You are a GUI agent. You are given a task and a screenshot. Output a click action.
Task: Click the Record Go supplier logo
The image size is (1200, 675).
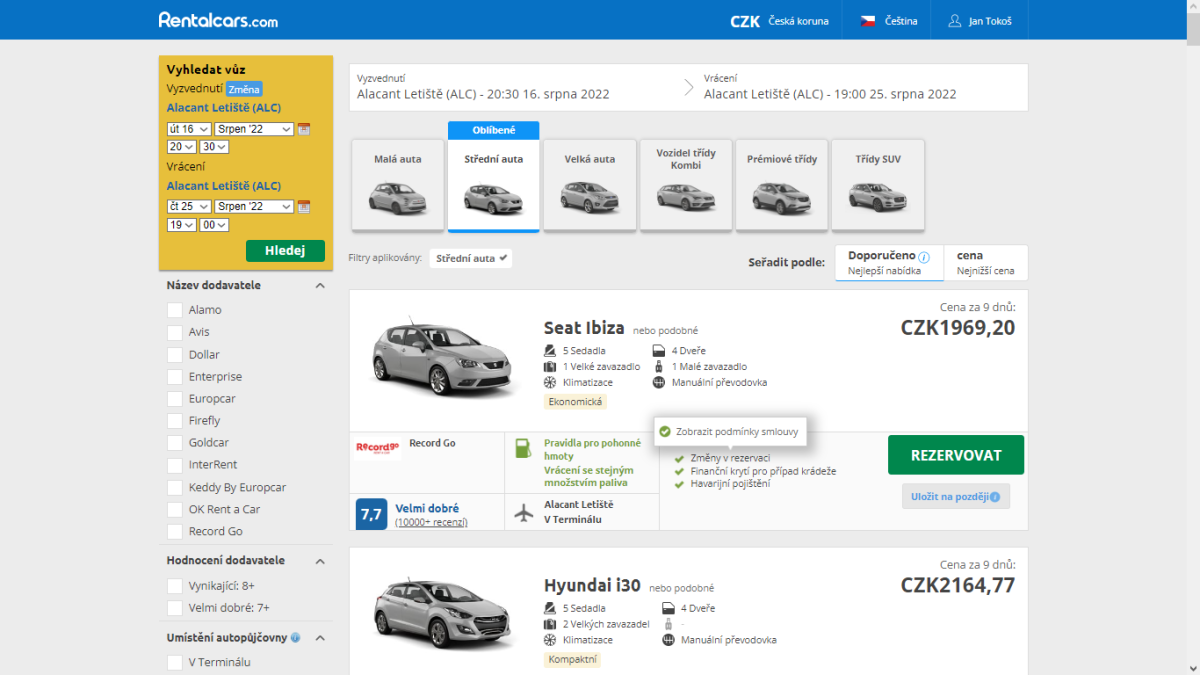click(378, 446)
